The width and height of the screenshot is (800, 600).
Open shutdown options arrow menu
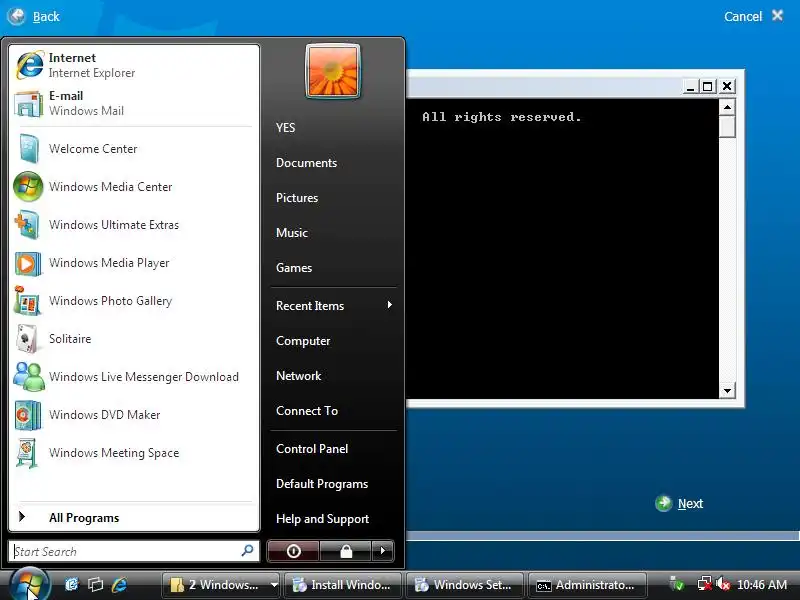(x=383, y=551)
